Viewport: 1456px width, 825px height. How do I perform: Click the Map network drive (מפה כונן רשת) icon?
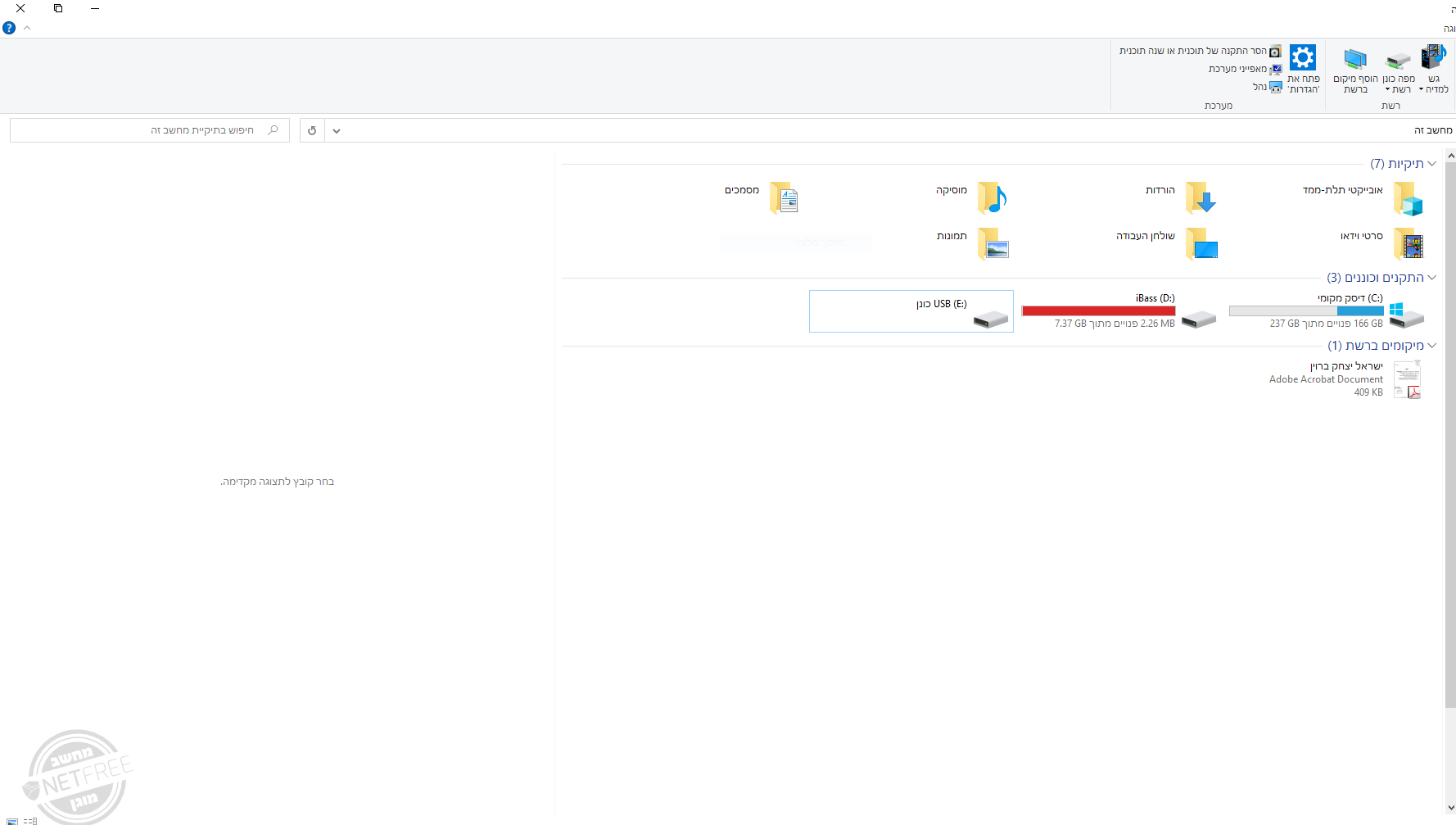(1399, 60)
